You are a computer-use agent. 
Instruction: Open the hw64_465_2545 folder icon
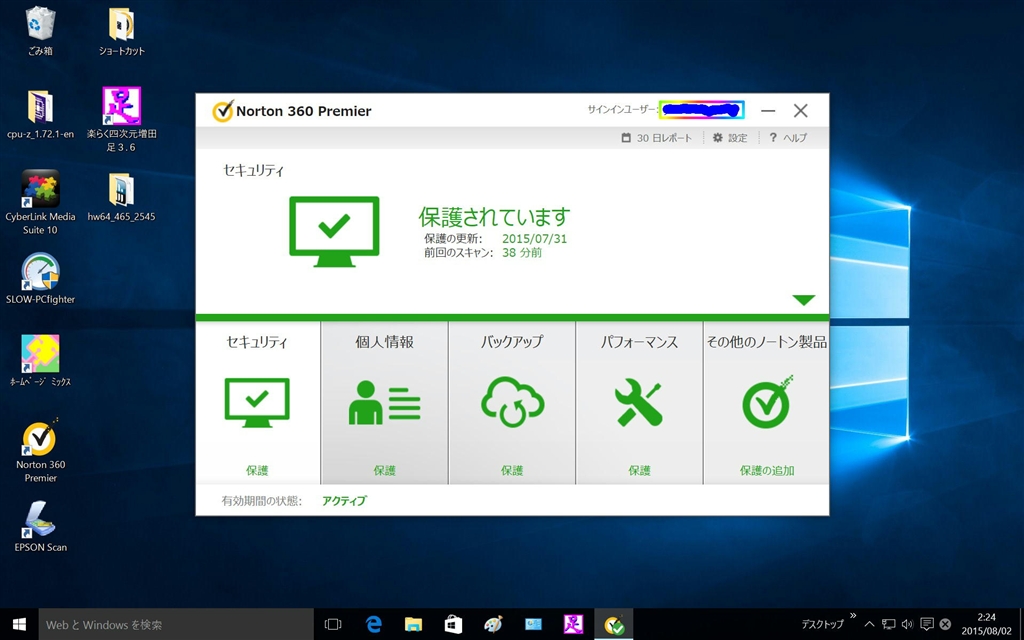(121, 197)
